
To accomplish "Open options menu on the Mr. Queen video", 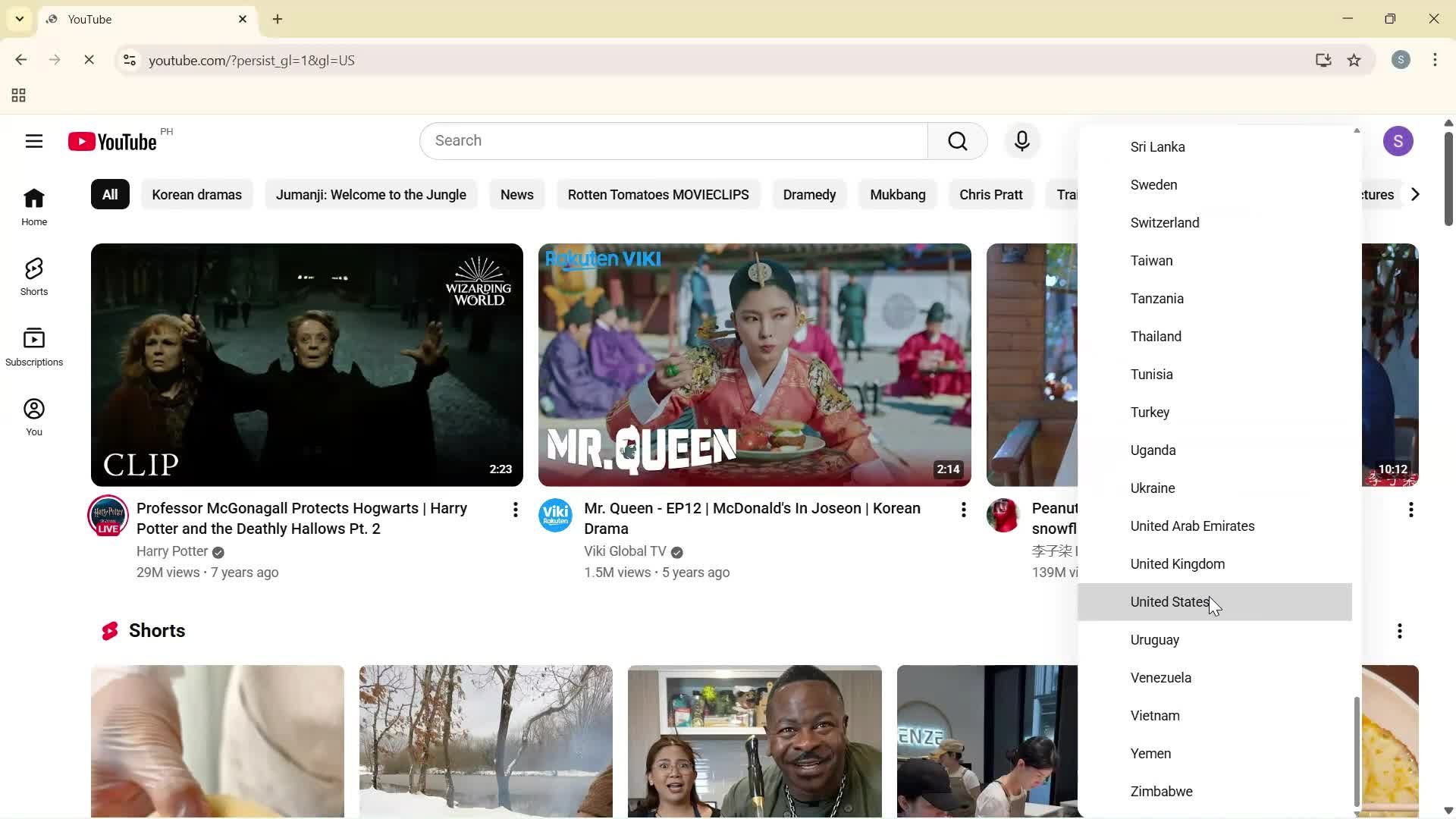I will click(962, 510).
